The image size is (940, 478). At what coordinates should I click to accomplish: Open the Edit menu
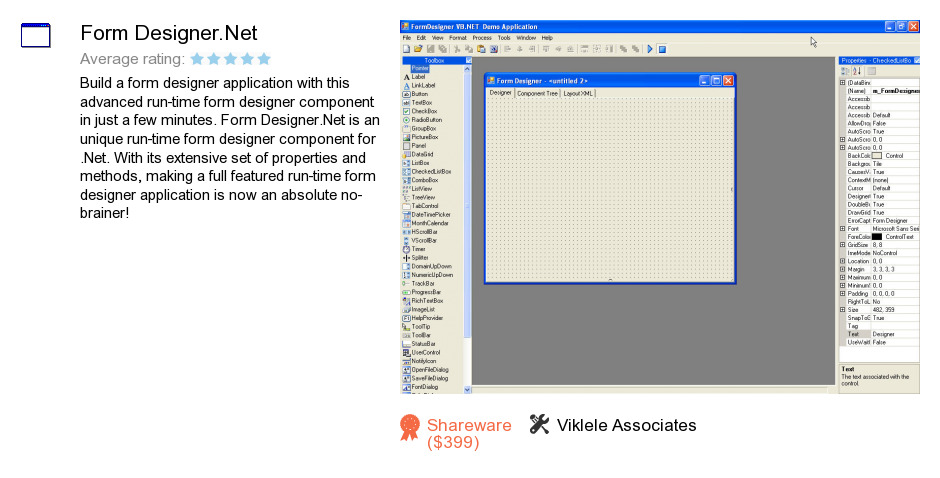pyautogui.click(x=421, y=38)
